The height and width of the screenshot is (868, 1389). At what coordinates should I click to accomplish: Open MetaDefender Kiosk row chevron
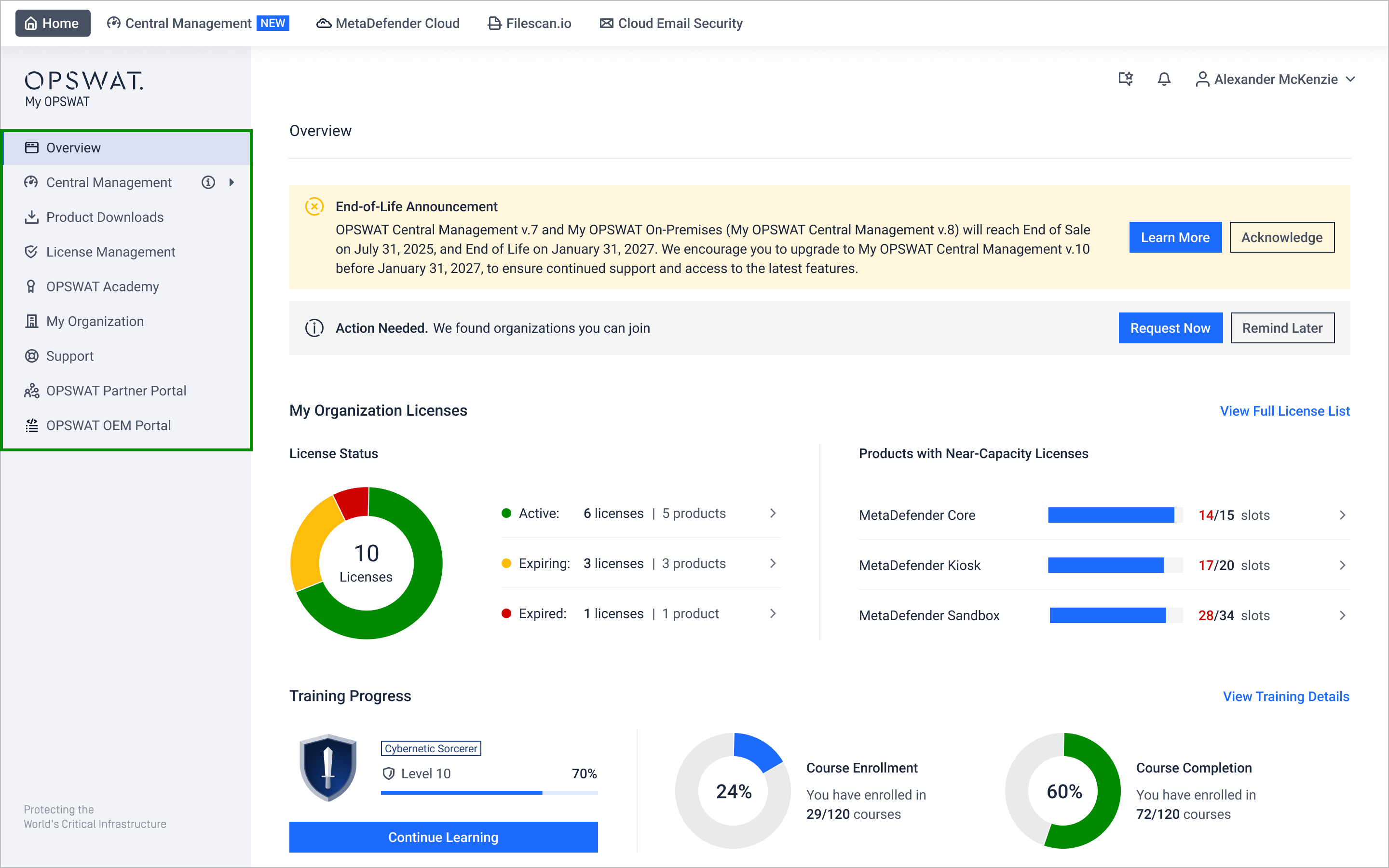(x=1342, y=565)
